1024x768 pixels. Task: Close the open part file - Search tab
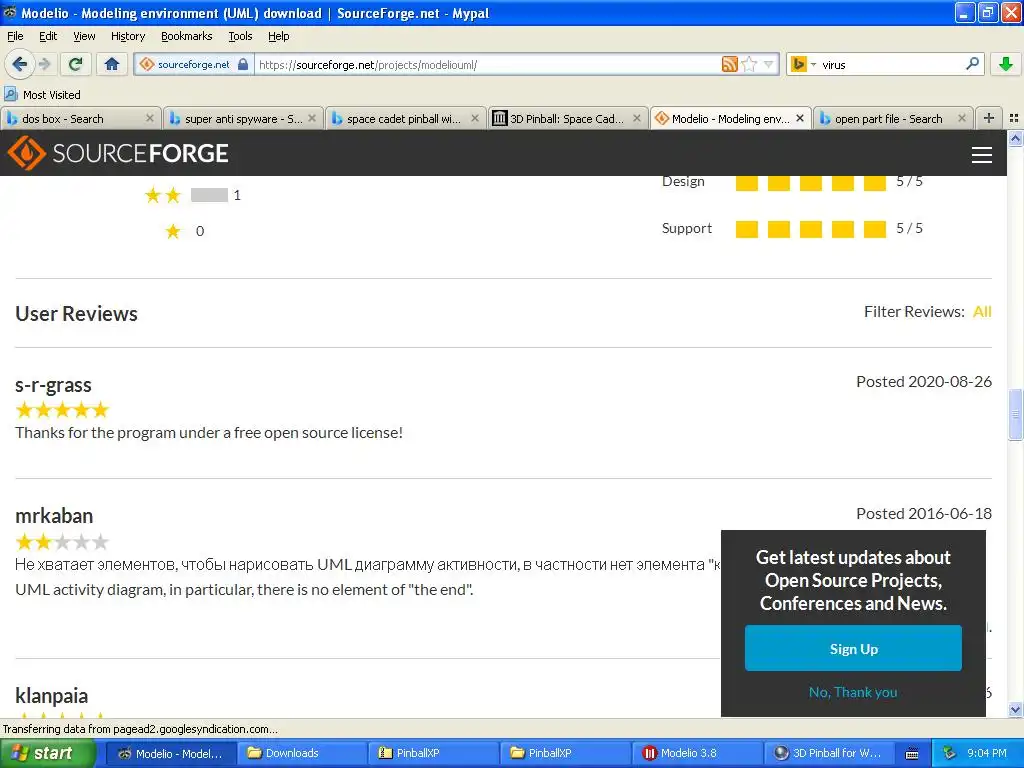pos(962,118)
